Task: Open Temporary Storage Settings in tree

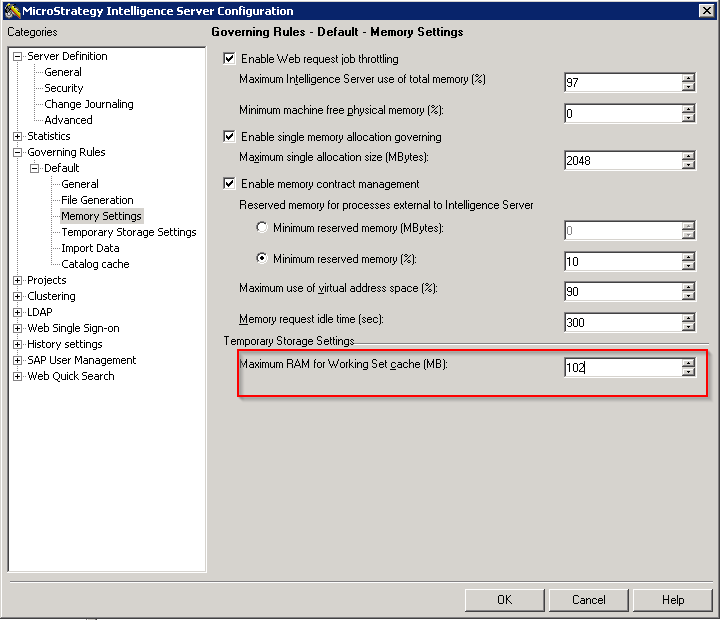Action: point(128,232)
